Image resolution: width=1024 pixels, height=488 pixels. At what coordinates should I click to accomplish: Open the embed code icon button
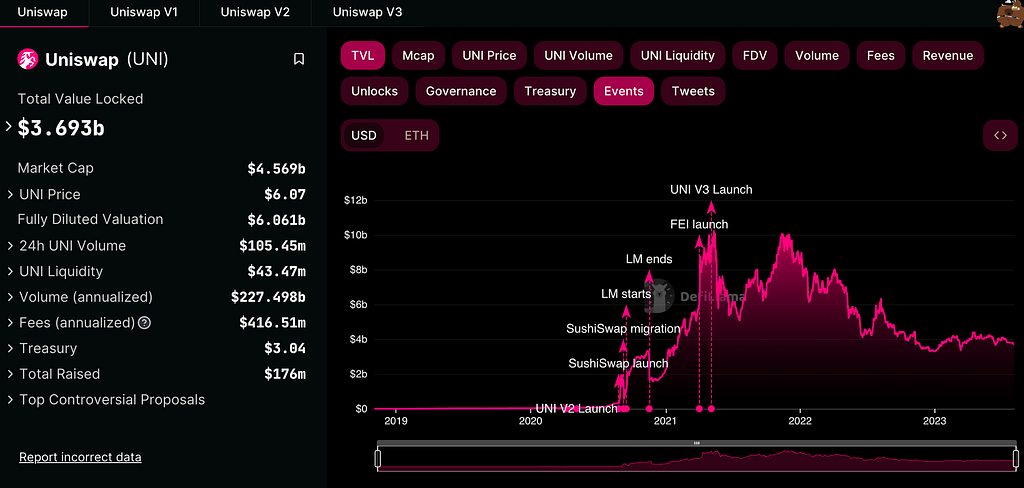[1000, 136]
